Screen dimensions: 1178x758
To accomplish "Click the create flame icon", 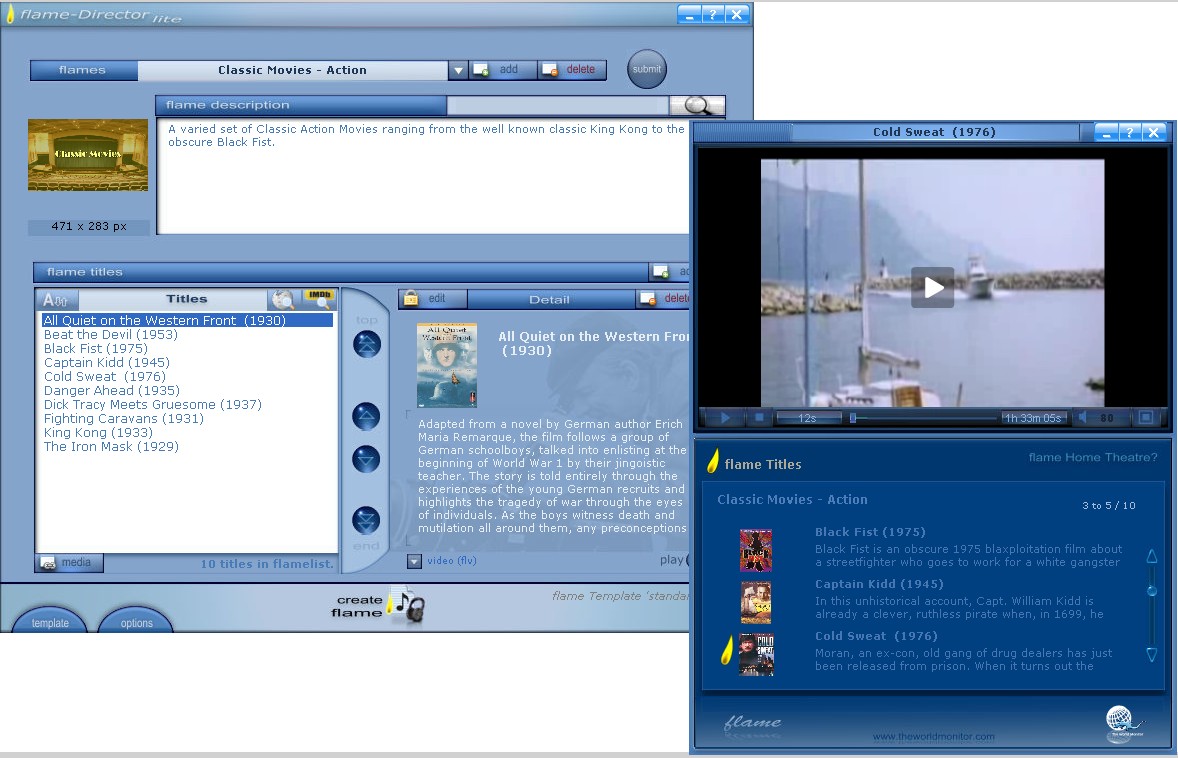I will 406,604.
